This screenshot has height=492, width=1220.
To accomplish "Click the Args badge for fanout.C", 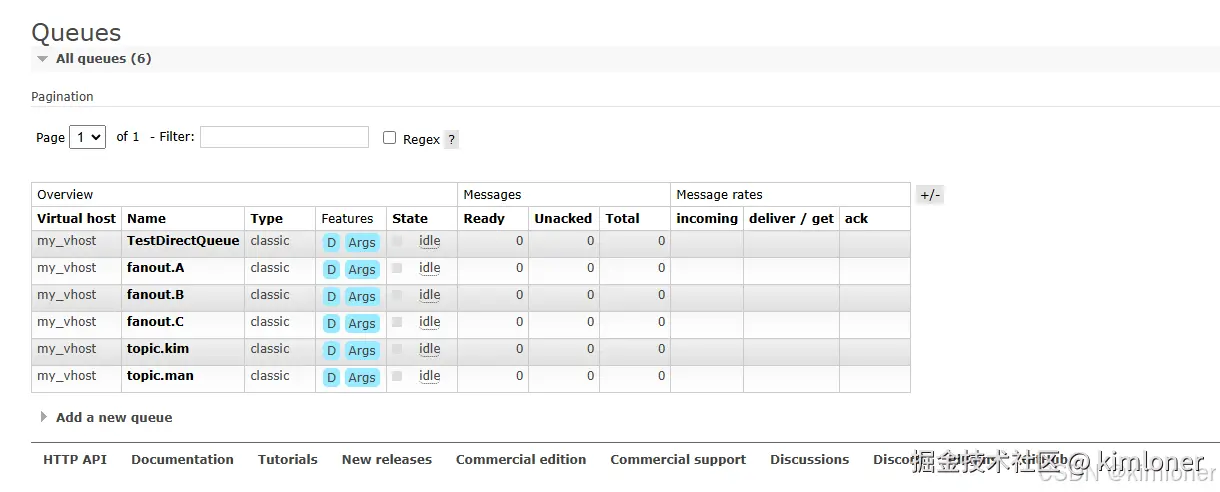I will pos(362,323).
